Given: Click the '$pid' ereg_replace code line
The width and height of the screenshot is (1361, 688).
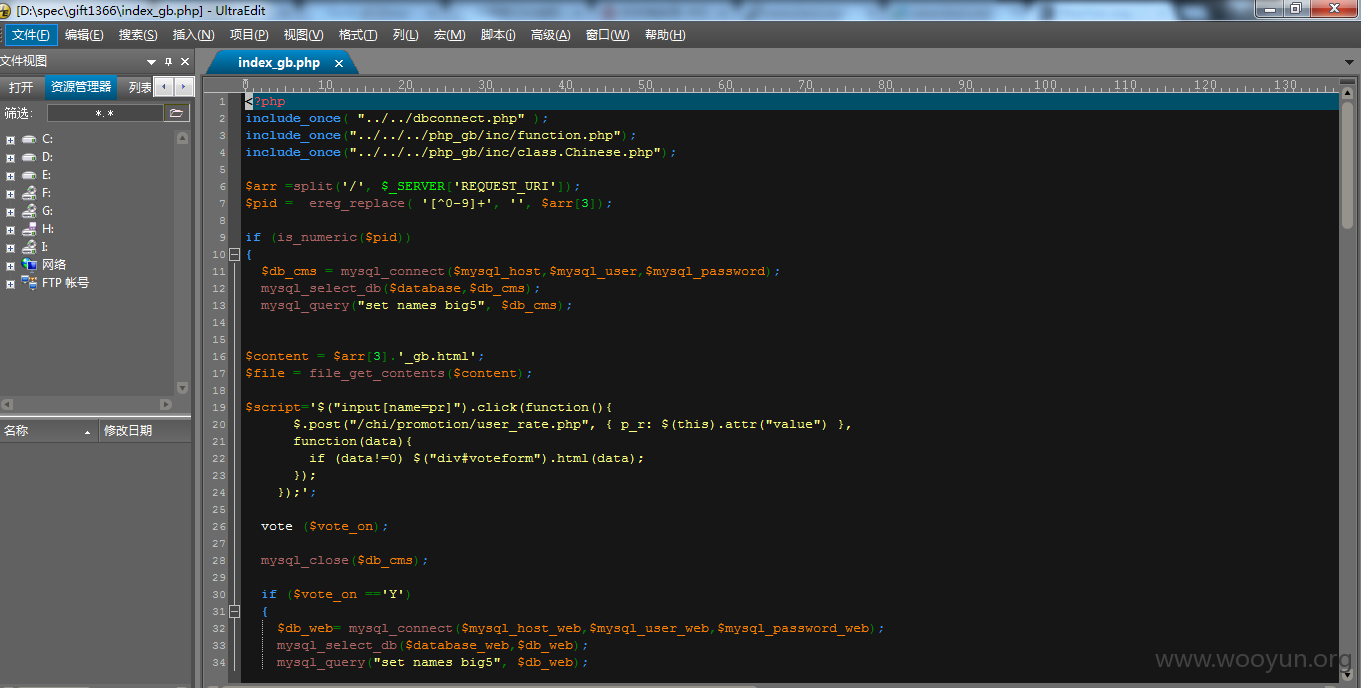Looking at the screenshot, I should [x=429, y=203].
